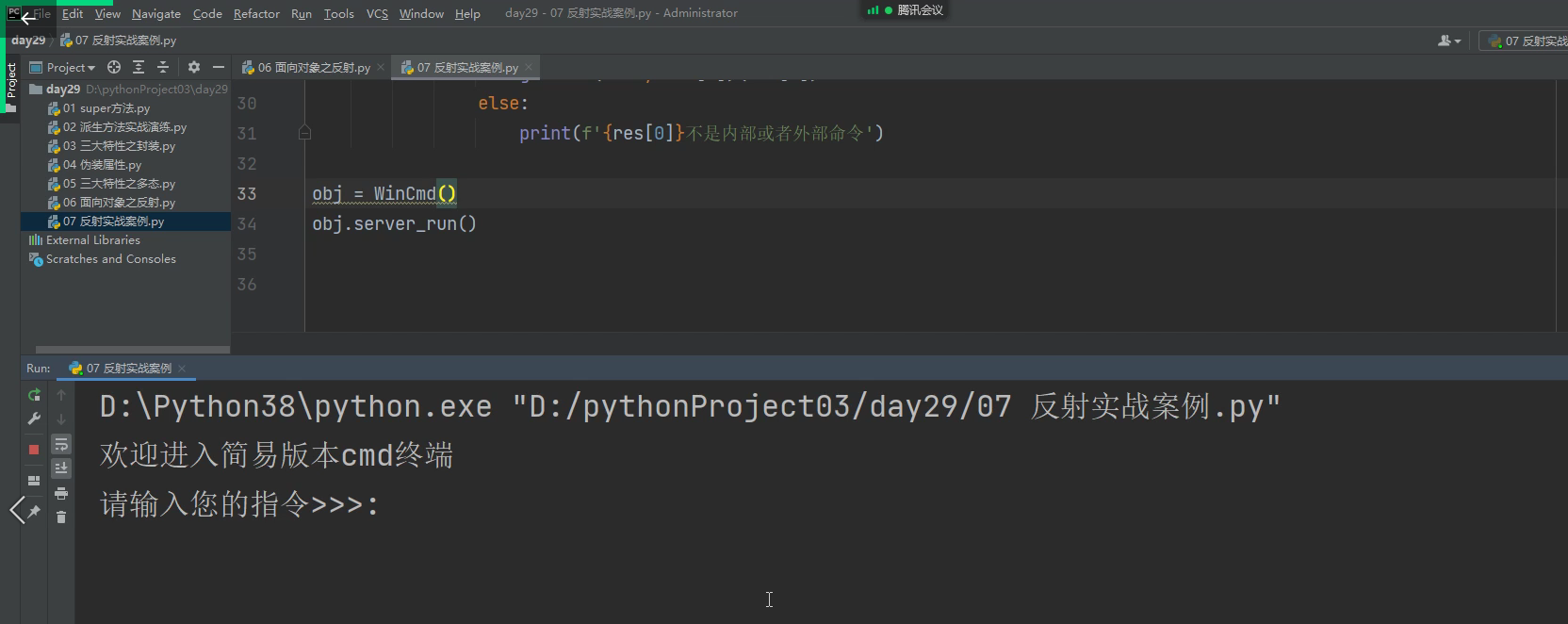Click the else: keyword on line 30
The height and width of the screenshot is (624, 1568).
pos(503,103)
